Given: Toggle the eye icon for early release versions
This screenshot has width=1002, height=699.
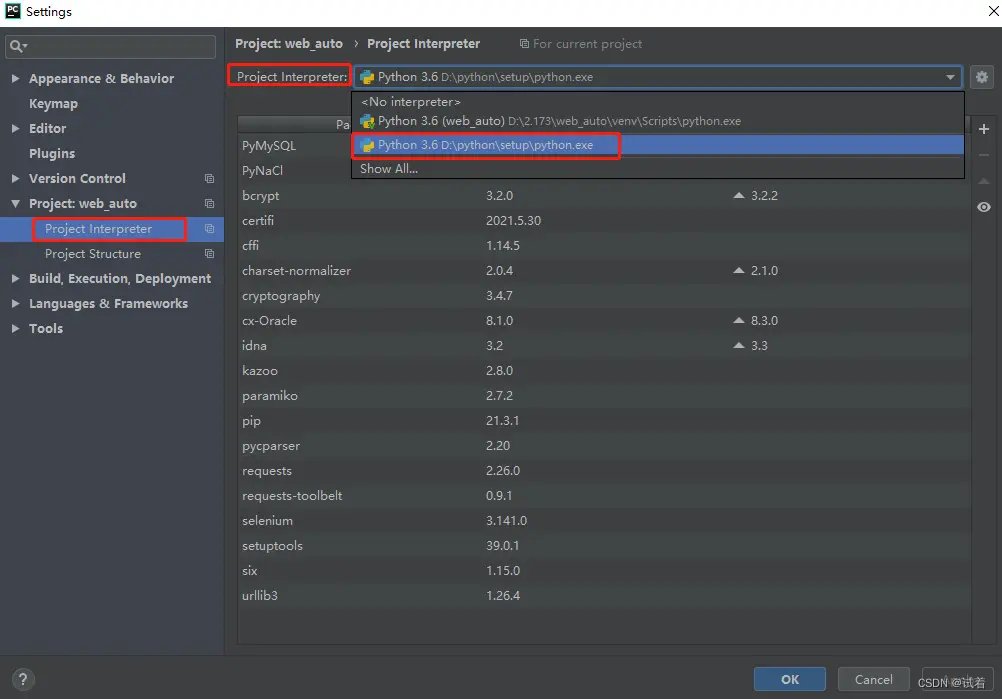Looking at the screenshot, I should point(983,207).
